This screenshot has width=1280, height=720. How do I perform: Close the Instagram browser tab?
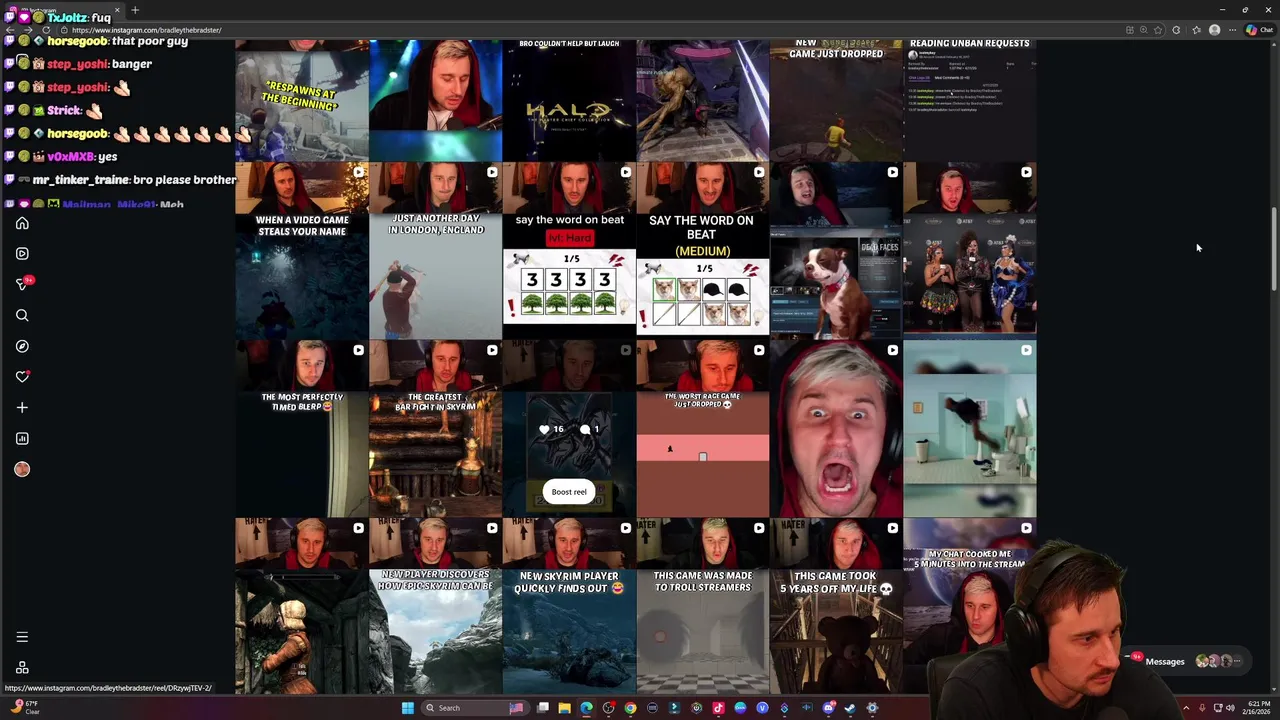(x=117, y=10)
